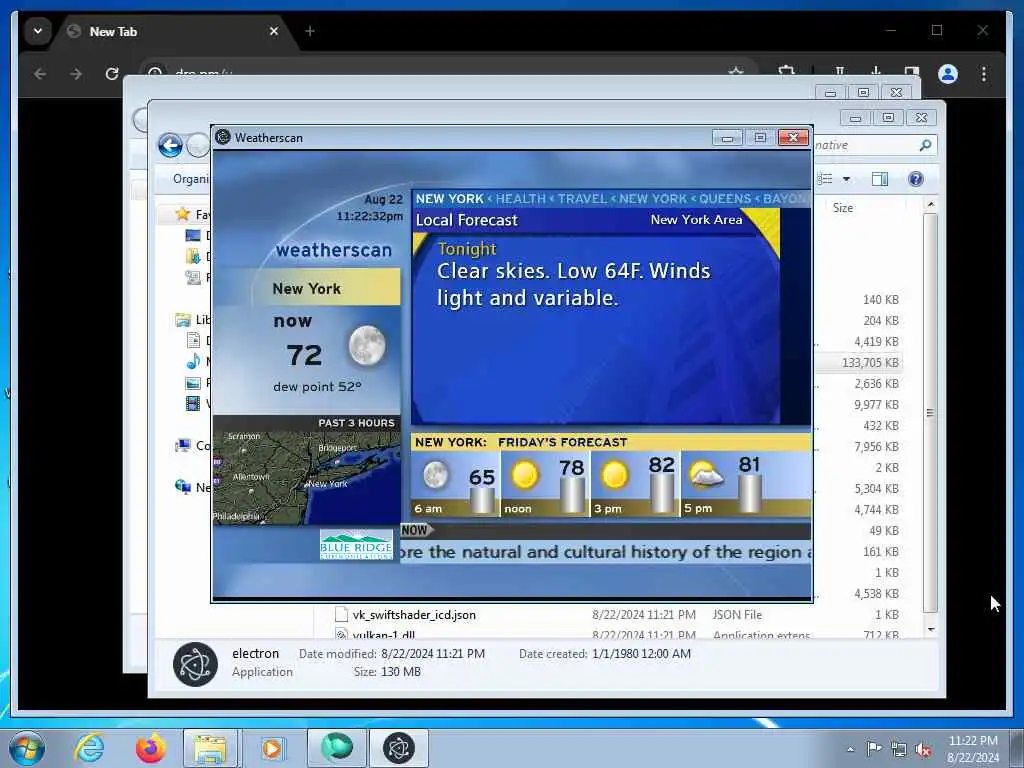Click the TRAVEL item in the Weatherscan ticker
This screenshot has height=768, width=1024.
point(583,199)
